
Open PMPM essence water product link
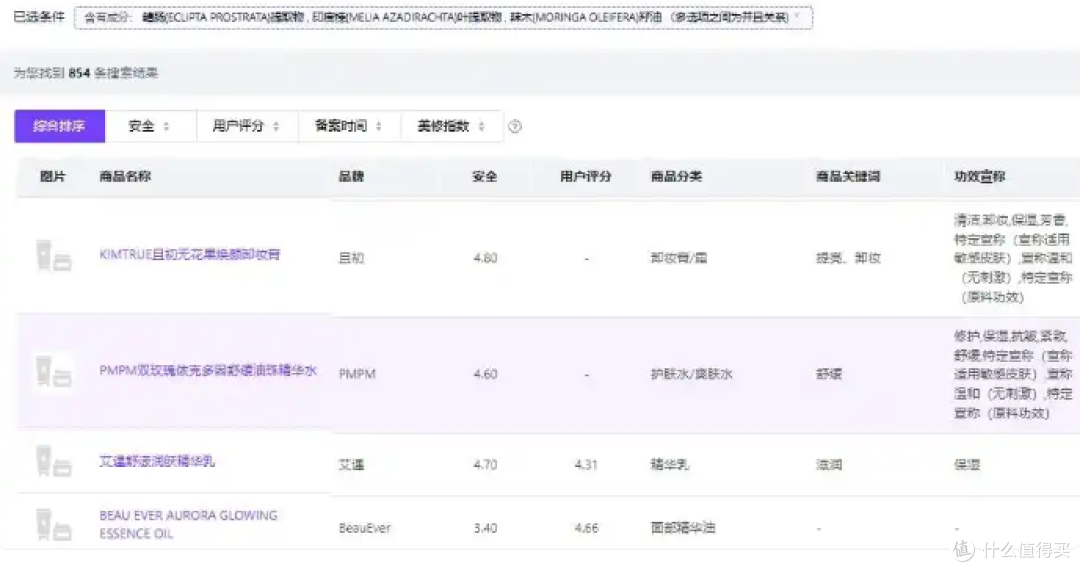[208, 371]
